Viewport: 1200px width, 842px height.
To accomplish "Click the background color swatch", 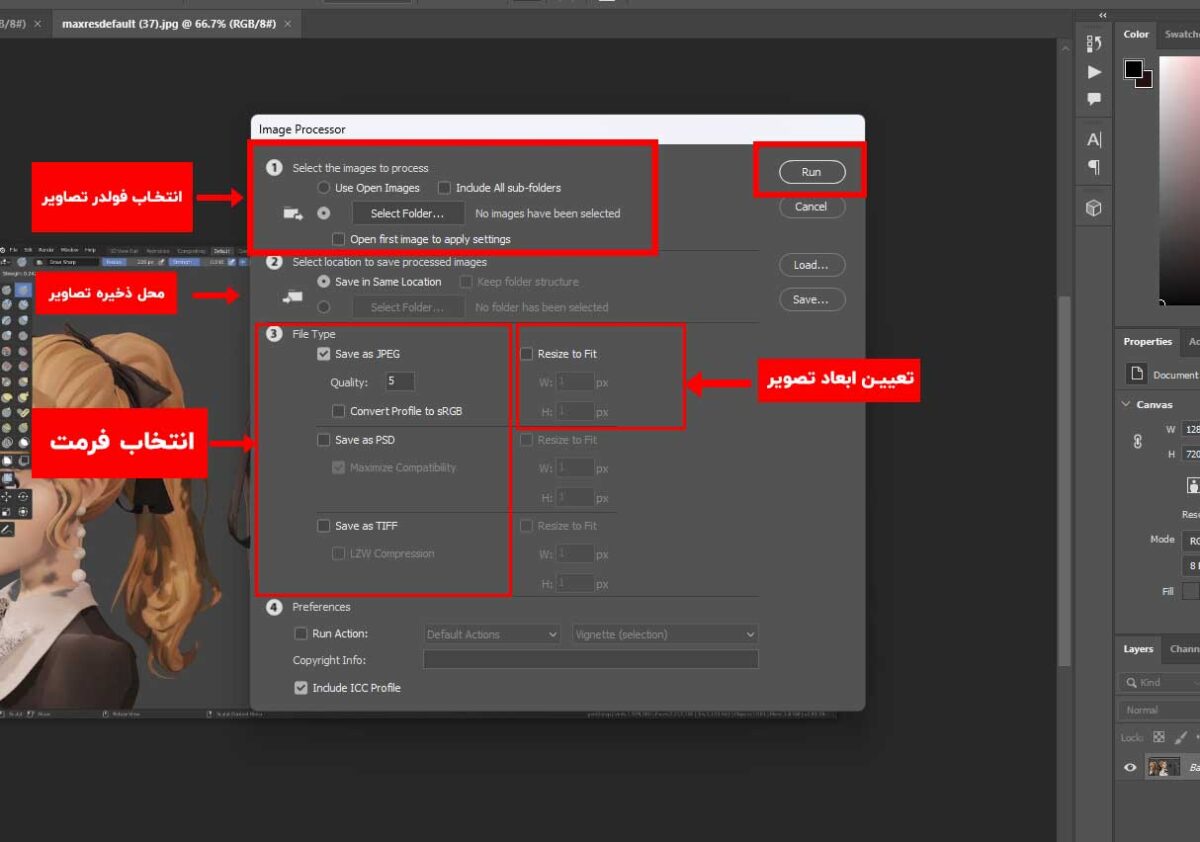I will [x=1147, y=81].
